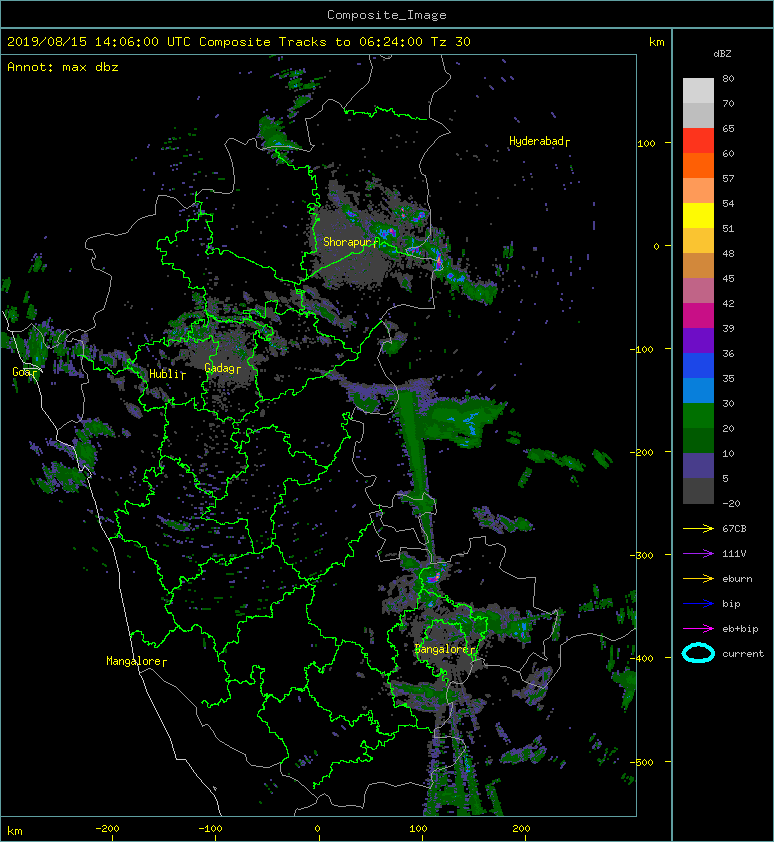The image size is (774, 842).
Task: Click the cyan 'current' ellipse symbol
Action: click(698, 654)
